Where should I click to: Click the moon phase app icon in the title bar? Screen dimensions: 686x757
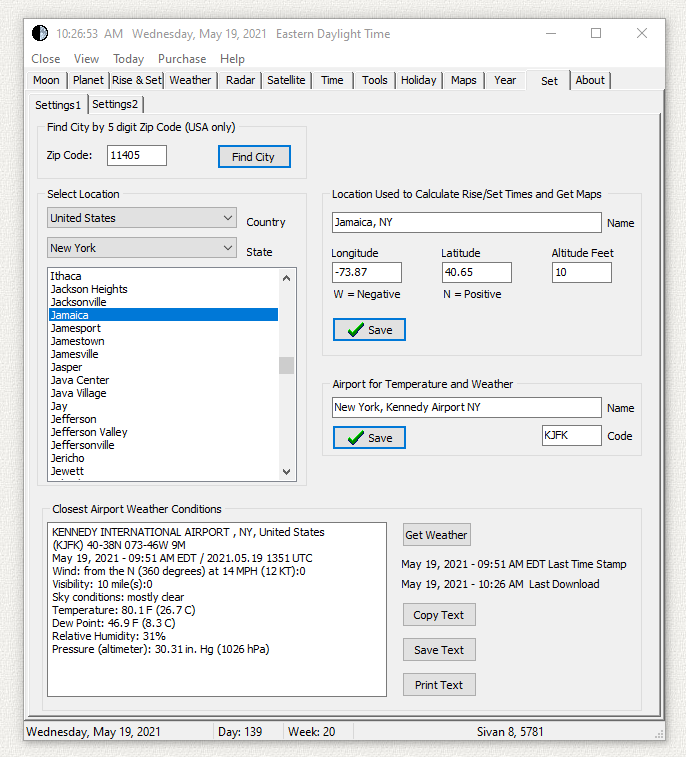[x=40, y=33]
